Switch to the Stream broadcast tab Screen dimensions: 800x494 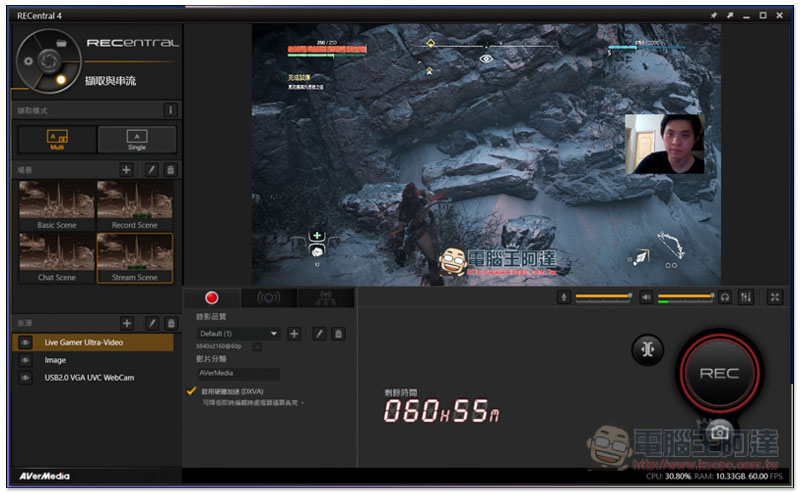coord(268,298)
